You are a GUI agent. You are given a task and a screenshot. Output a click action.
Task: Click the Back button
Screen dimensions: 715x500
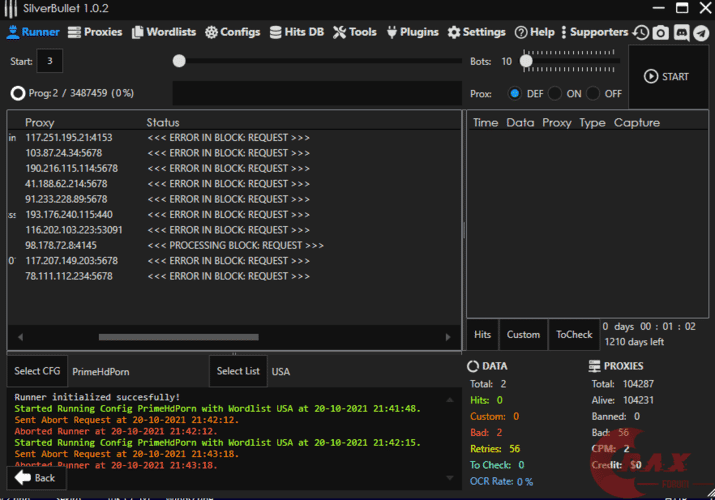click(x=36, y=478)
